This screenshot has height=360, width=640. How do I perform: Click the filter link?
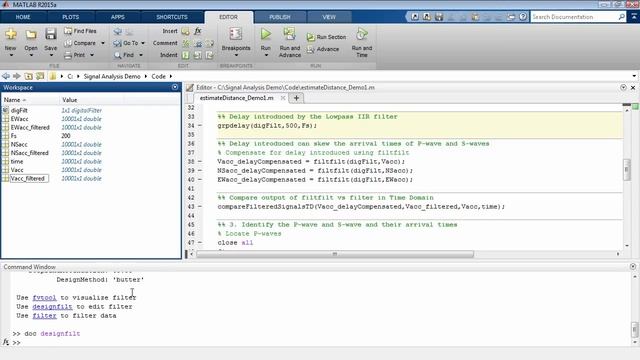pos(44,316)
